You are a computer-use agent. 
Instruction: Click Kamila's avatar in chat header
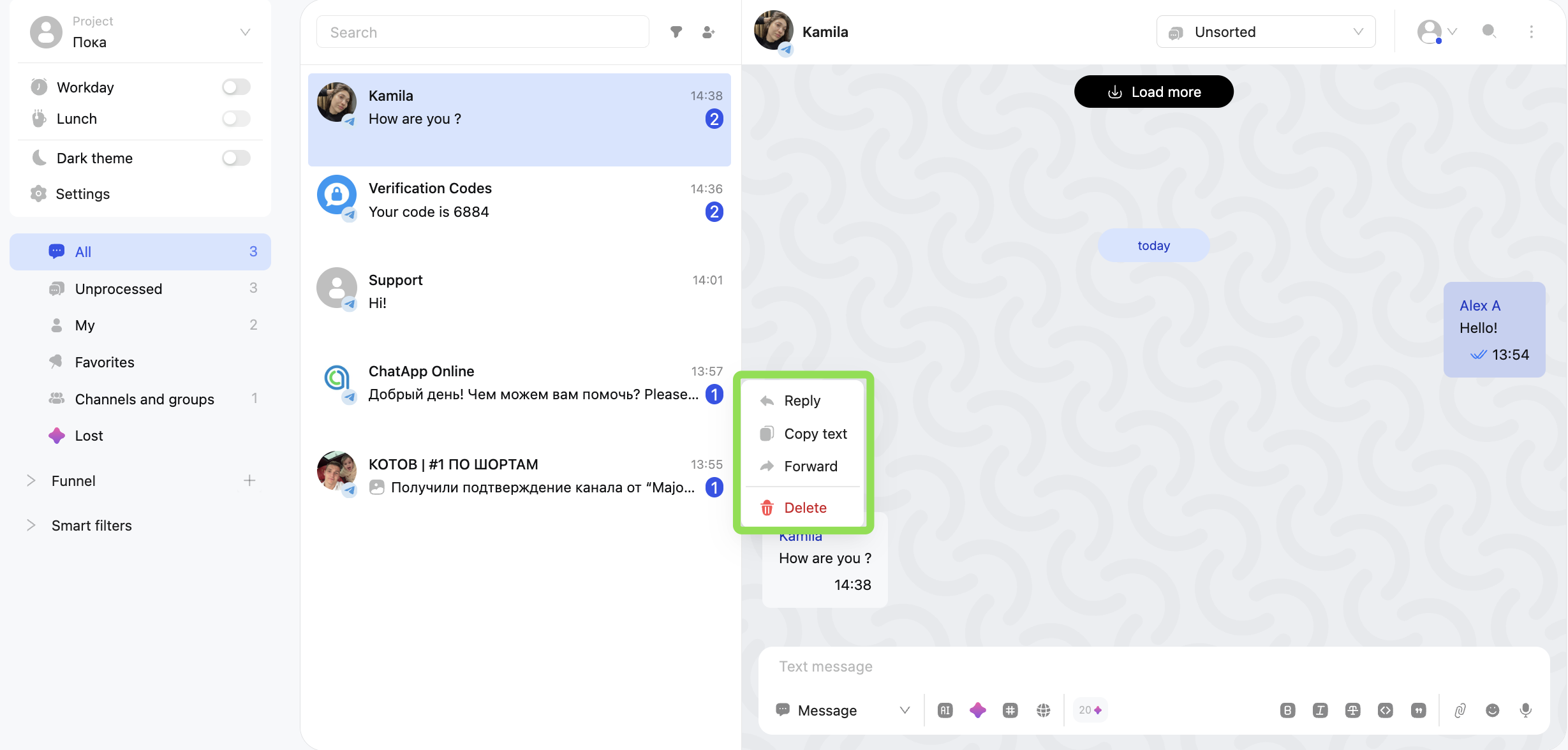tap(773, 31)
